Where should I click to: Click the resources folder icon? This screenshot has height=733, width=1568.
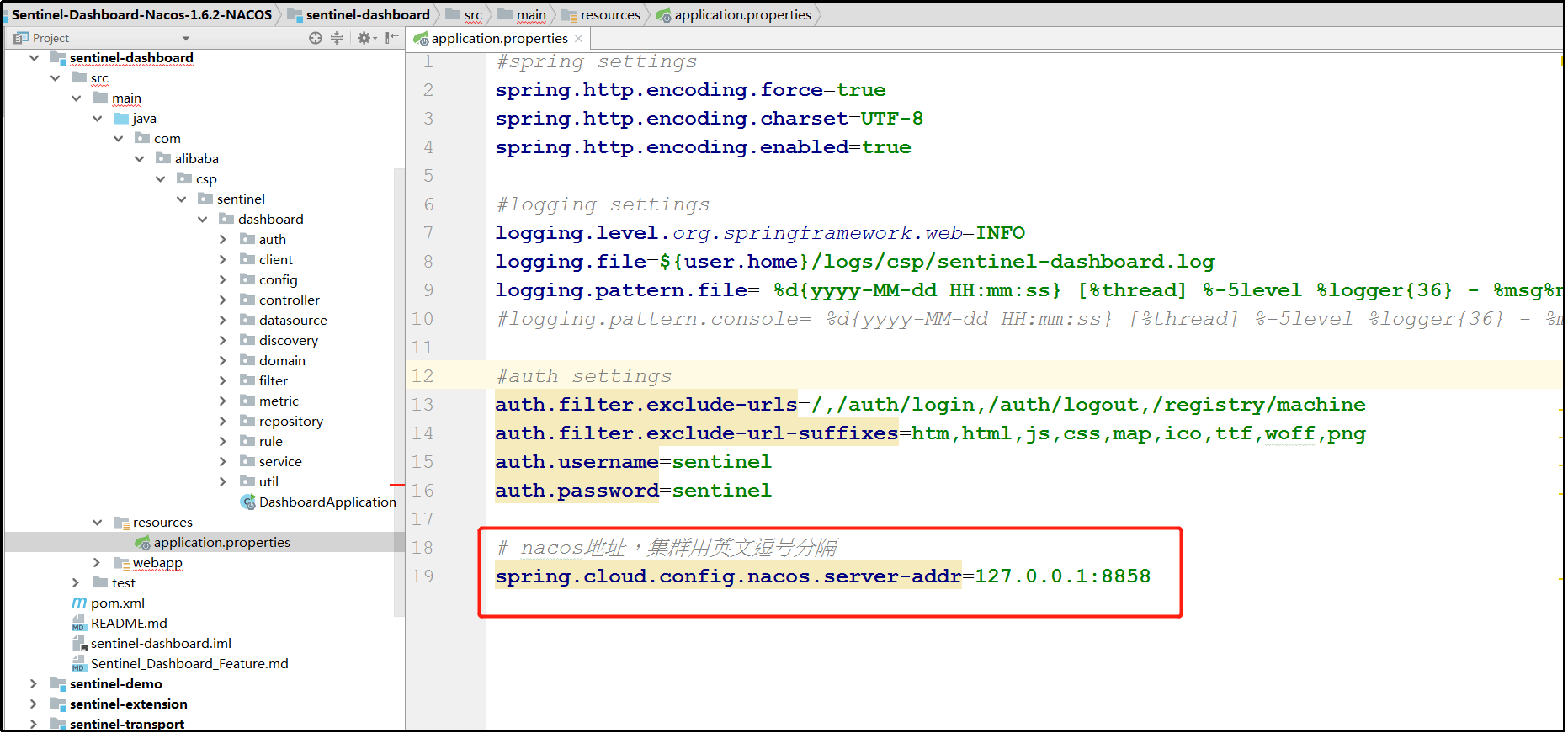coord(121,523)
